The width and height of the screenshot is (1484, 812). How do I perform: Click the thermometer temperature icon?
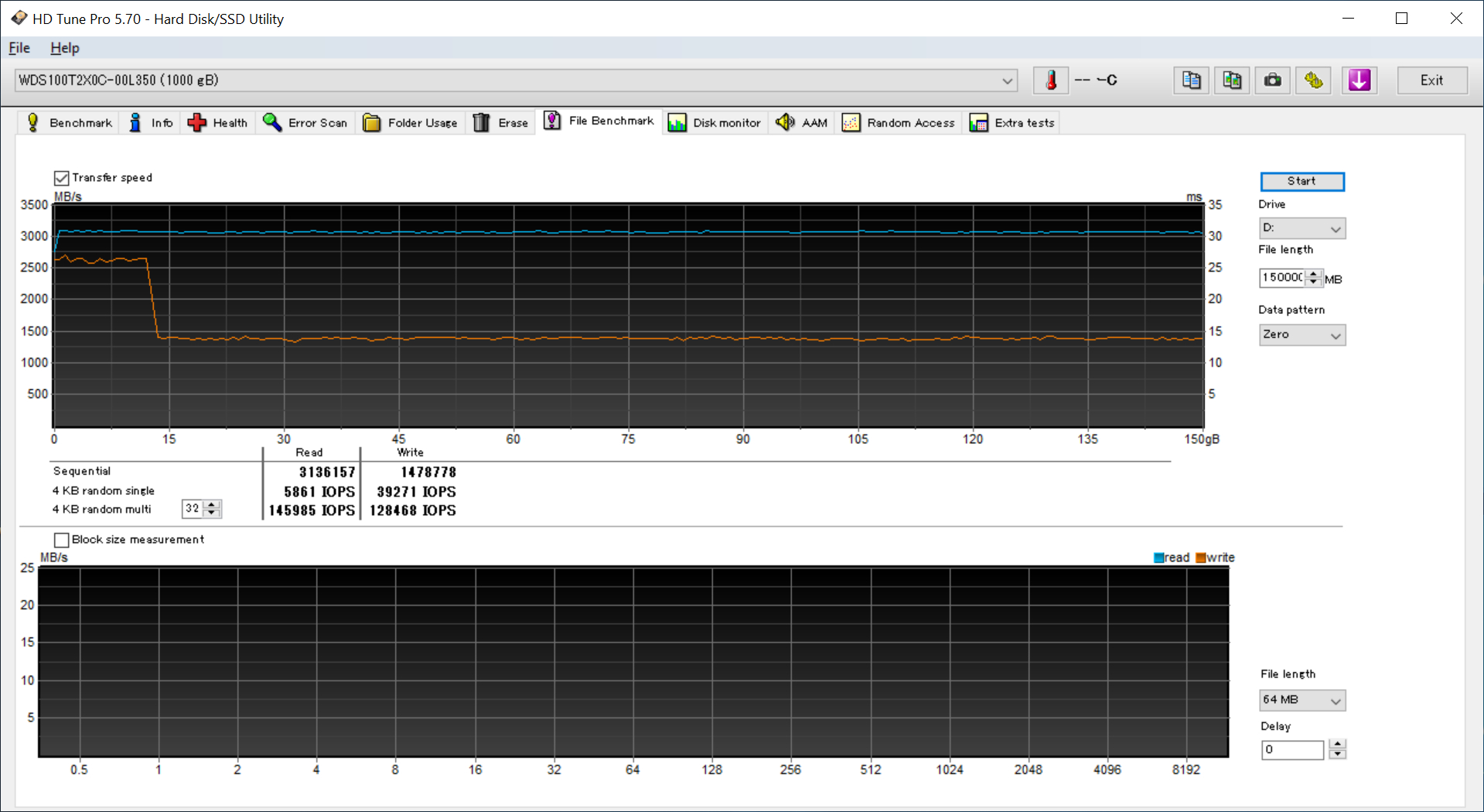[1051, 80]
